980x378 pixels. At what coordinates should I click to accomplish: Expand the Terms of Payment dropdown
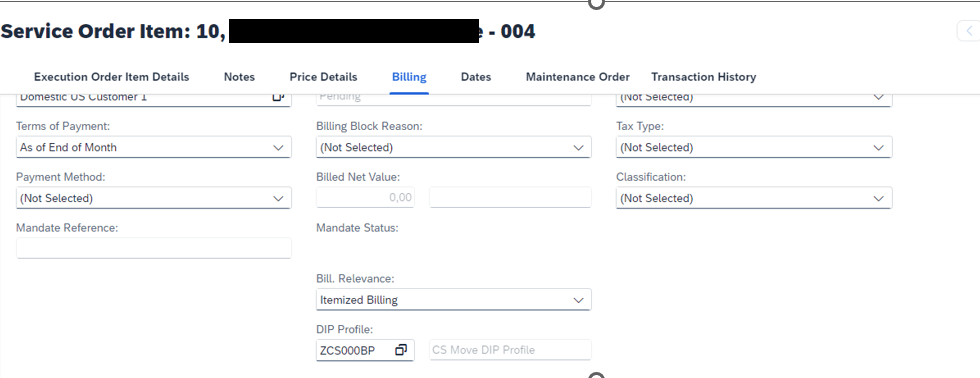154,147
